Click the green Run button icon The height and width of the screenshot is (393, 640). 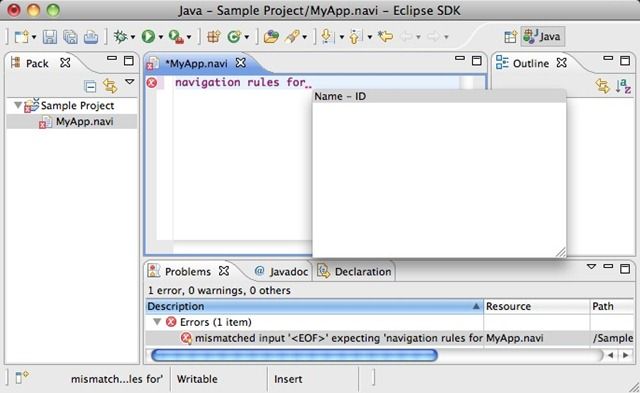pyautogui.click(x=148, y=37)
